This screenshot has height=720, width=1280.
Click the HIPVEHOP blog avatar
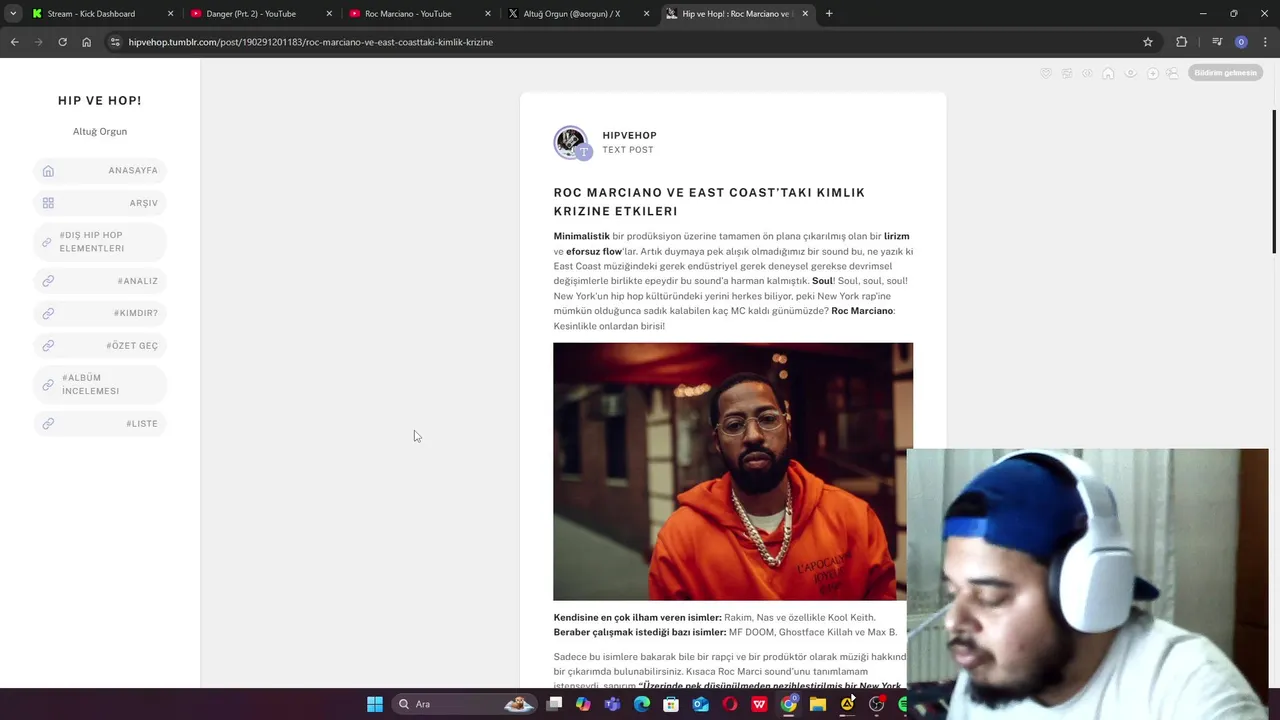[571, 142]
